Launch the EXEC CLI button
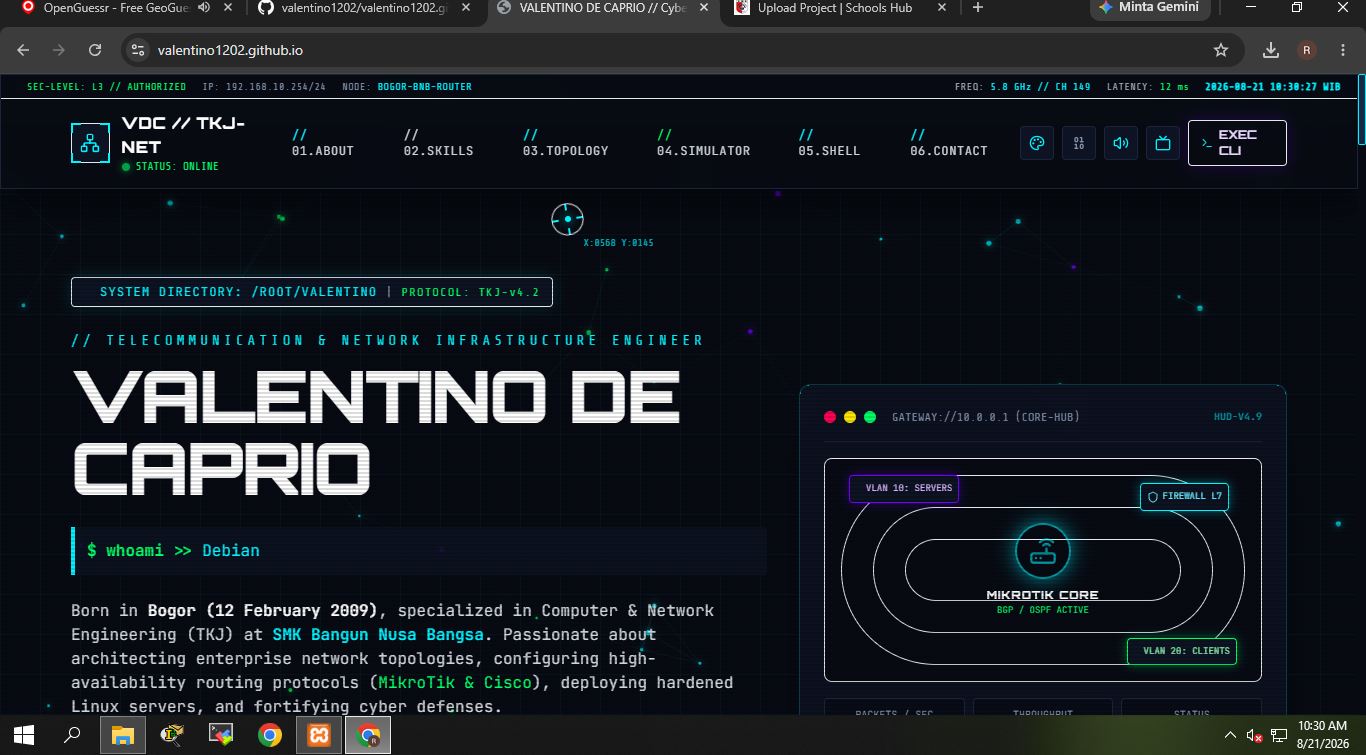 [1237, 143]
